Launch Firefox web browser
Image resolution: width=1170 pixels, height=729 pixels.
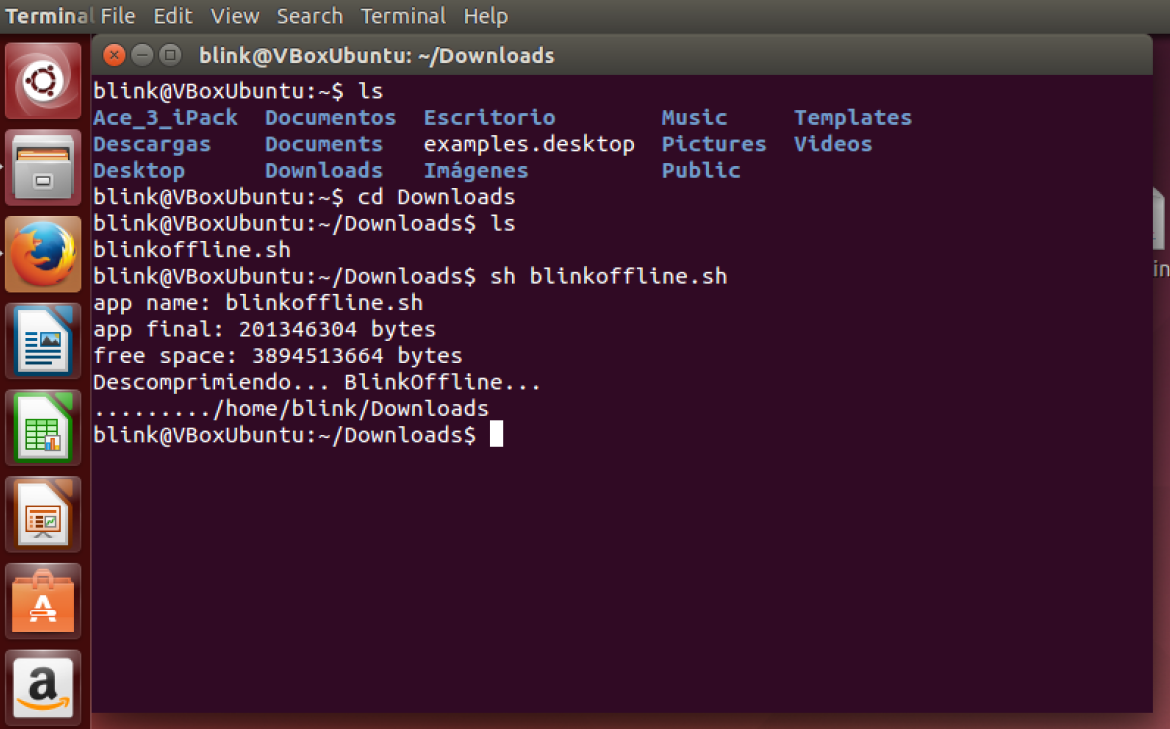43,254
